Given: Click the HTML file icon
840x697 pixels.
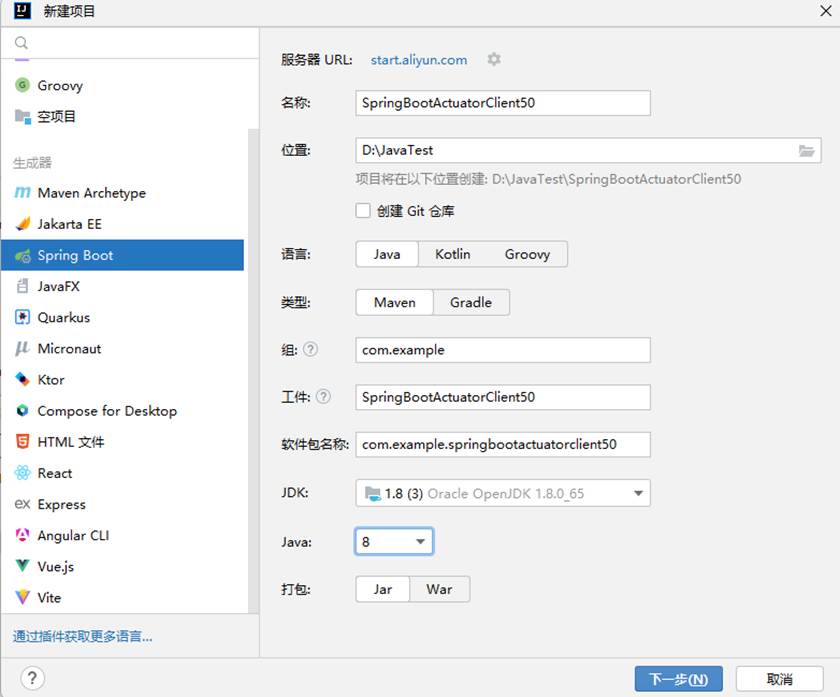Looking at the screenshot, I should click(22, 441).
